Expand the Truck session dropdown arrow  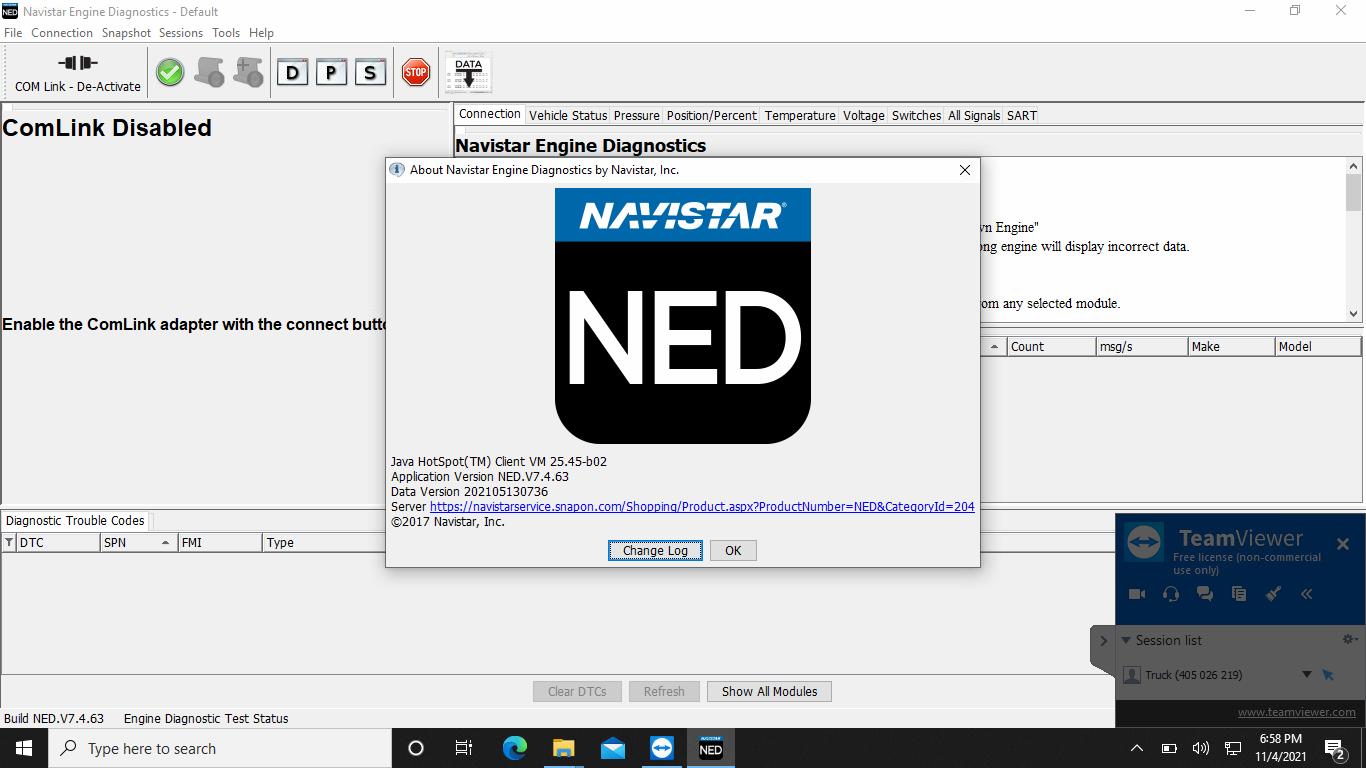click(1306, 675)
